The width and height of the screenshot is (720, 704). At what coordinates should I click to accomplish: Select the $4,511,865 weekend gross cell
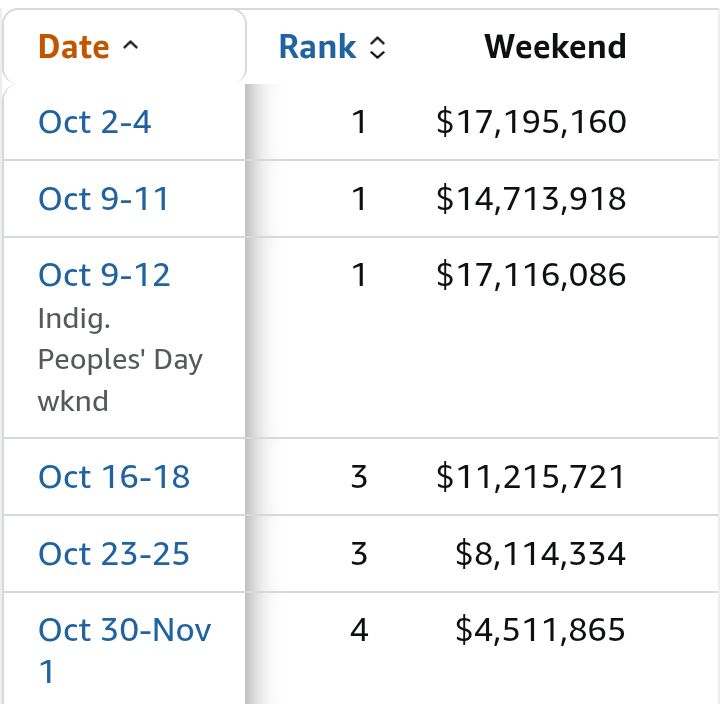[540, 630]
